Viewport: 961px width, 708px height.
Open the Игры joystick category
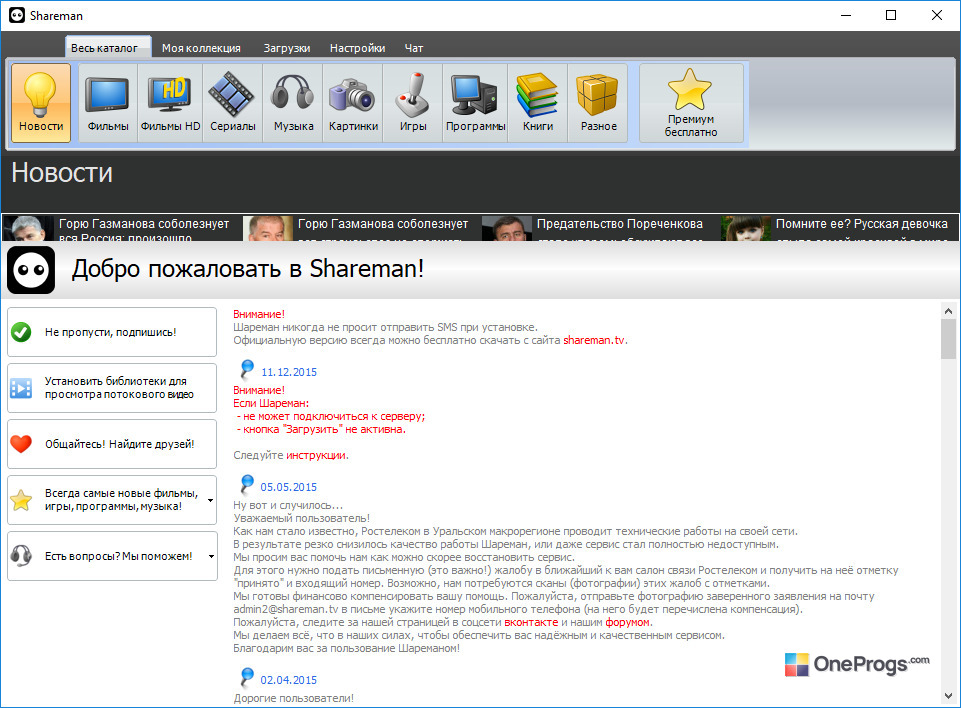pyautogui.click(x=412, y=103)
